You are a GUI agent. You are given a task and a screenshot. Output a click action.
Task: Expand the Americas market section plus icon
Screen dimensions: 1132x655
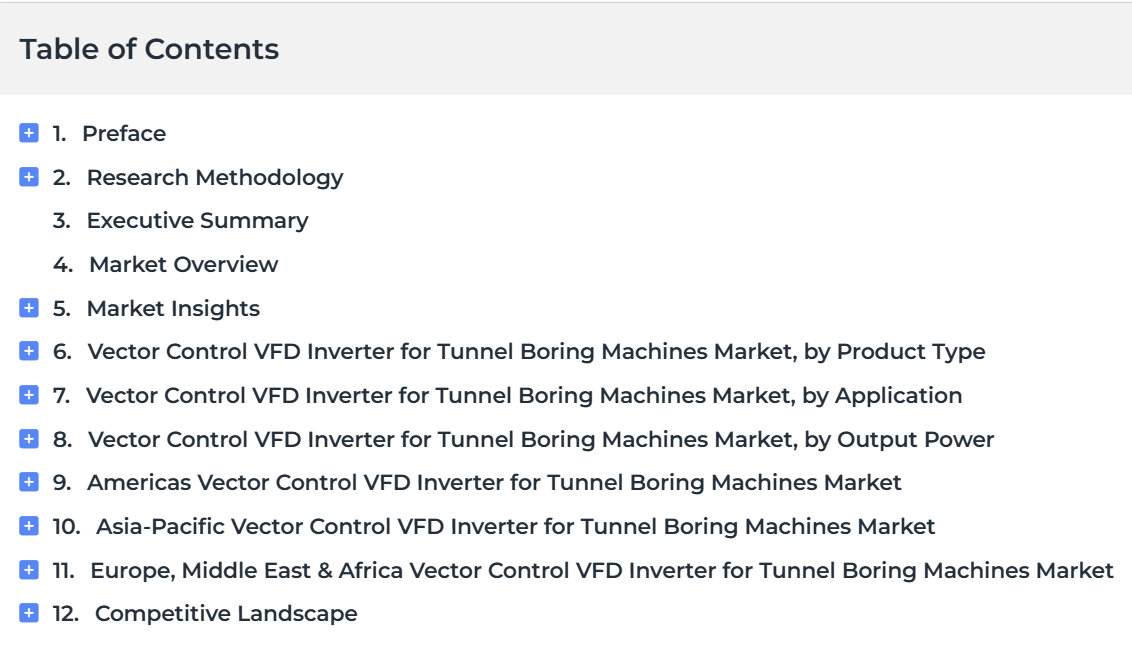(x=29, y=482)
